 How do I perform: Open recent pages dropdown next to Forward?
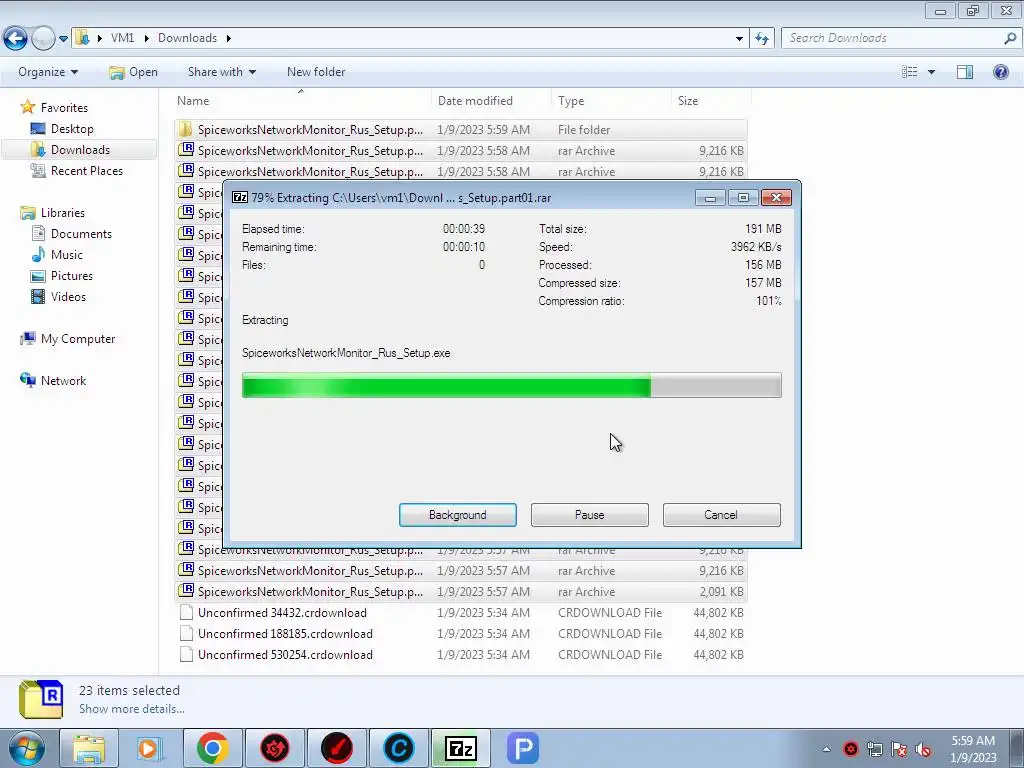pos(63,39)
